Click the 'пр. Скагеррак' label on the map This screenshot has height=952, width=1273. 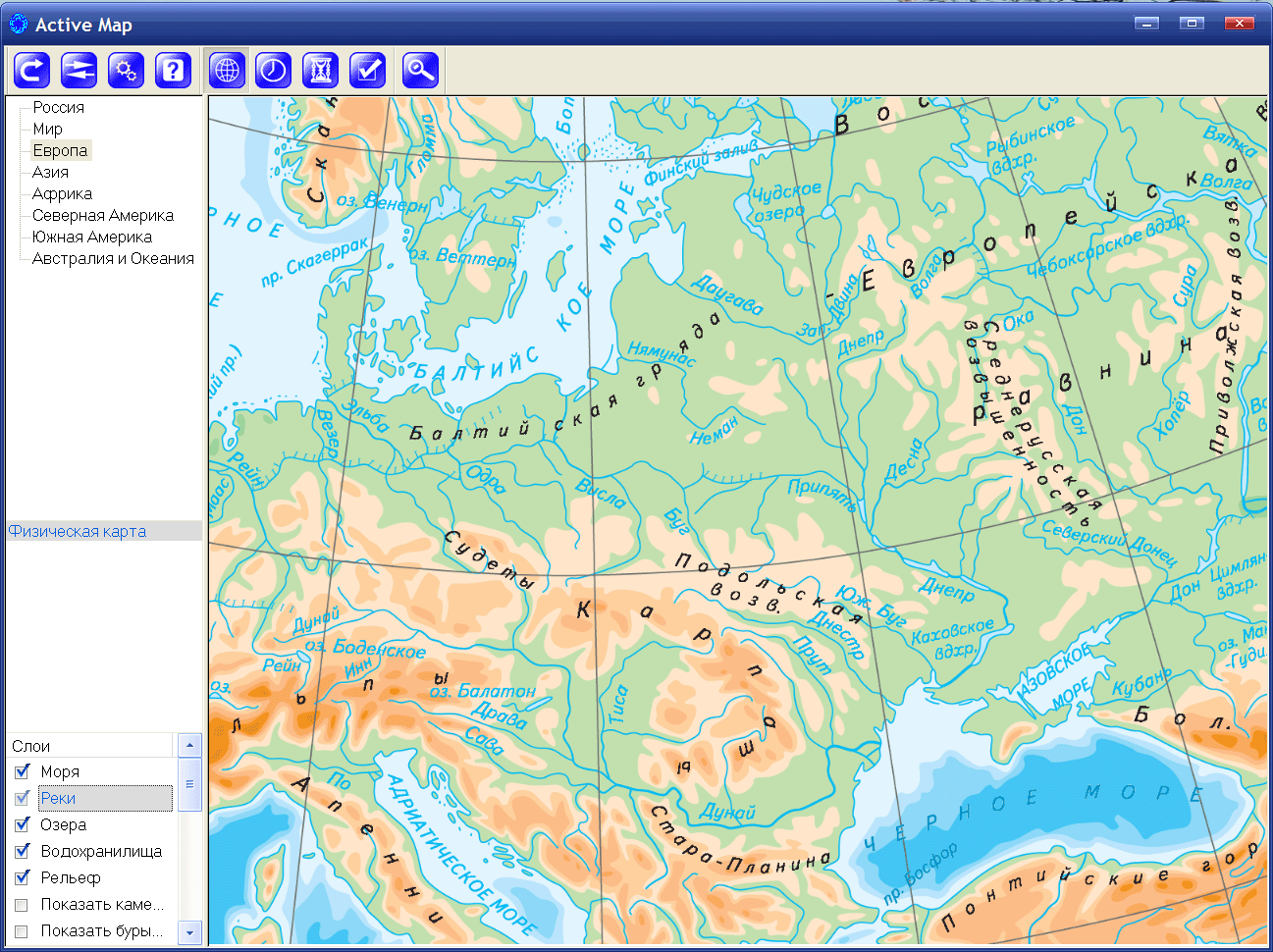click(315, 261)
